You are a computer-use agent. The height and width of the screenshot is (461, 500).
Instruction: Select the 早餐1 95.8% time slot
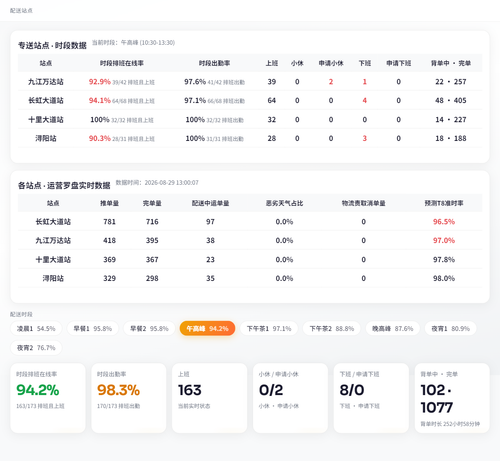(93, 329)
